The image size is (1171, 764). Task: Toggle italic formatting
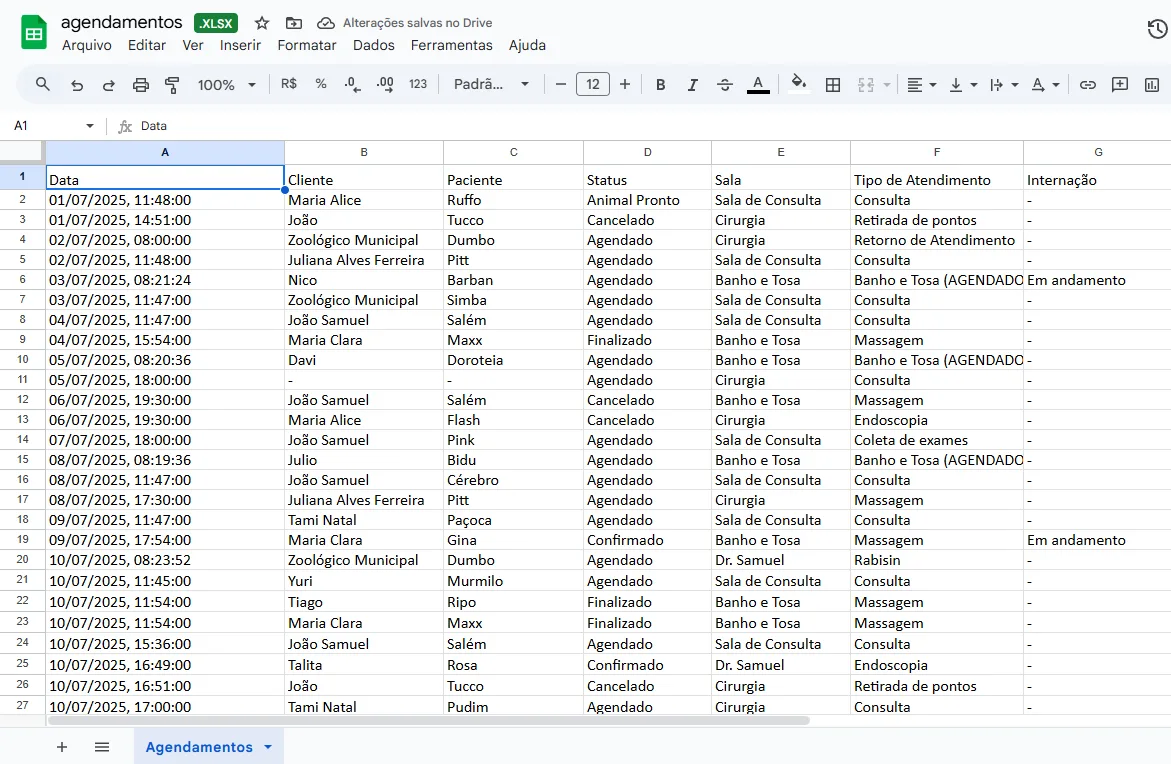coord(692,85)
